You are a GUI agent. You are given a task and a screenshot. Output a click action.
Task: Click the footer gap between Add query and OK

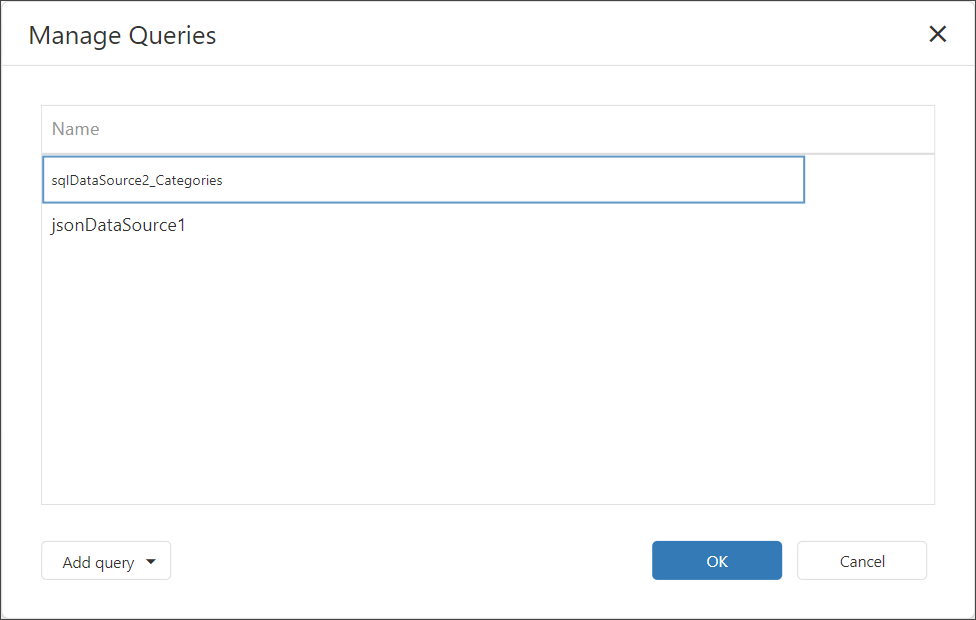point(410,561)
